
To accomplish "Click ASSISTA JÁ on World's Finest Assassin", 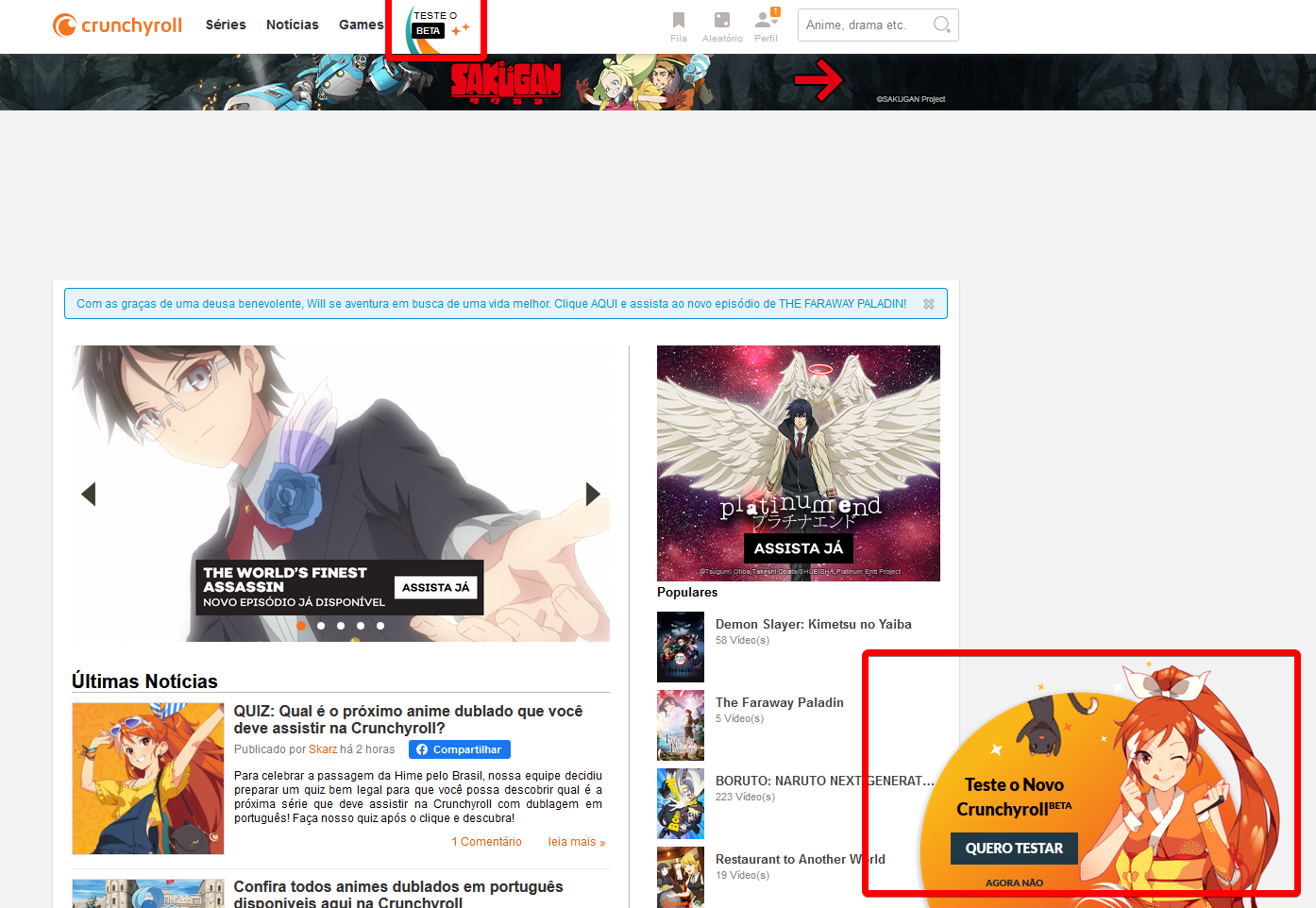I will 435,587.
